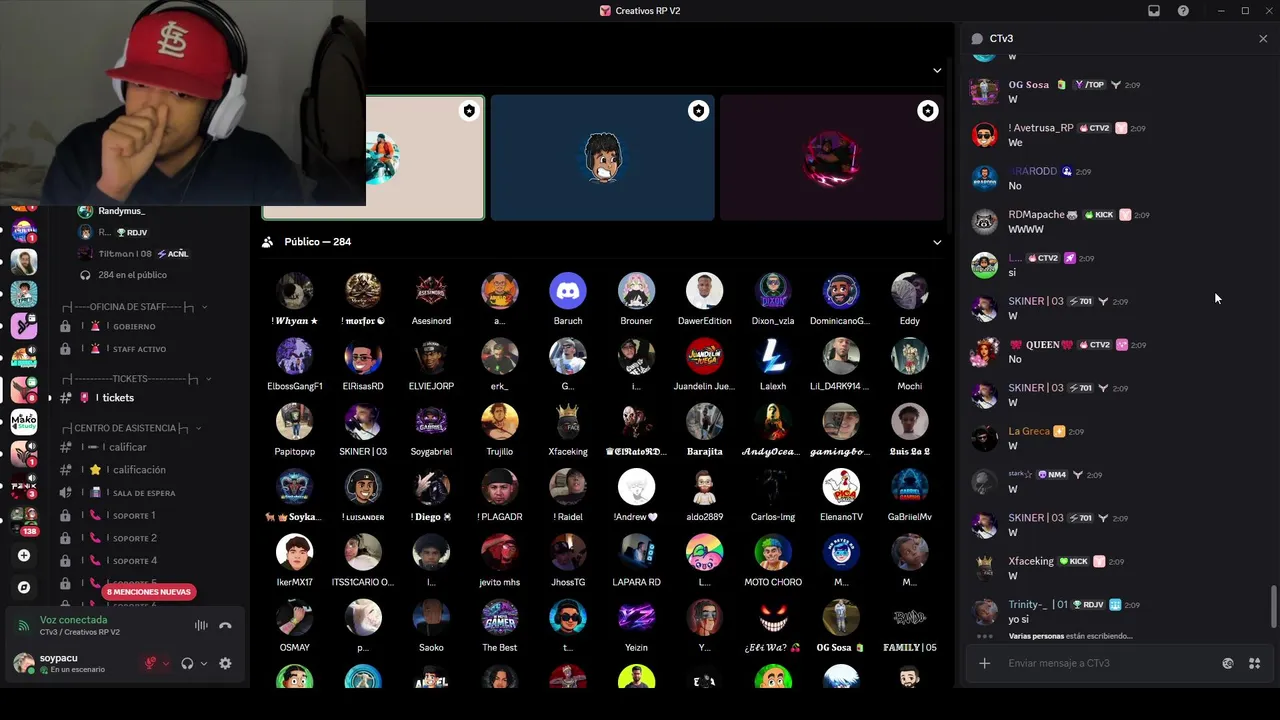The image size is (1280, 720).
Task: Open Trujillo's audience avatar
Action: coord(500,422)
